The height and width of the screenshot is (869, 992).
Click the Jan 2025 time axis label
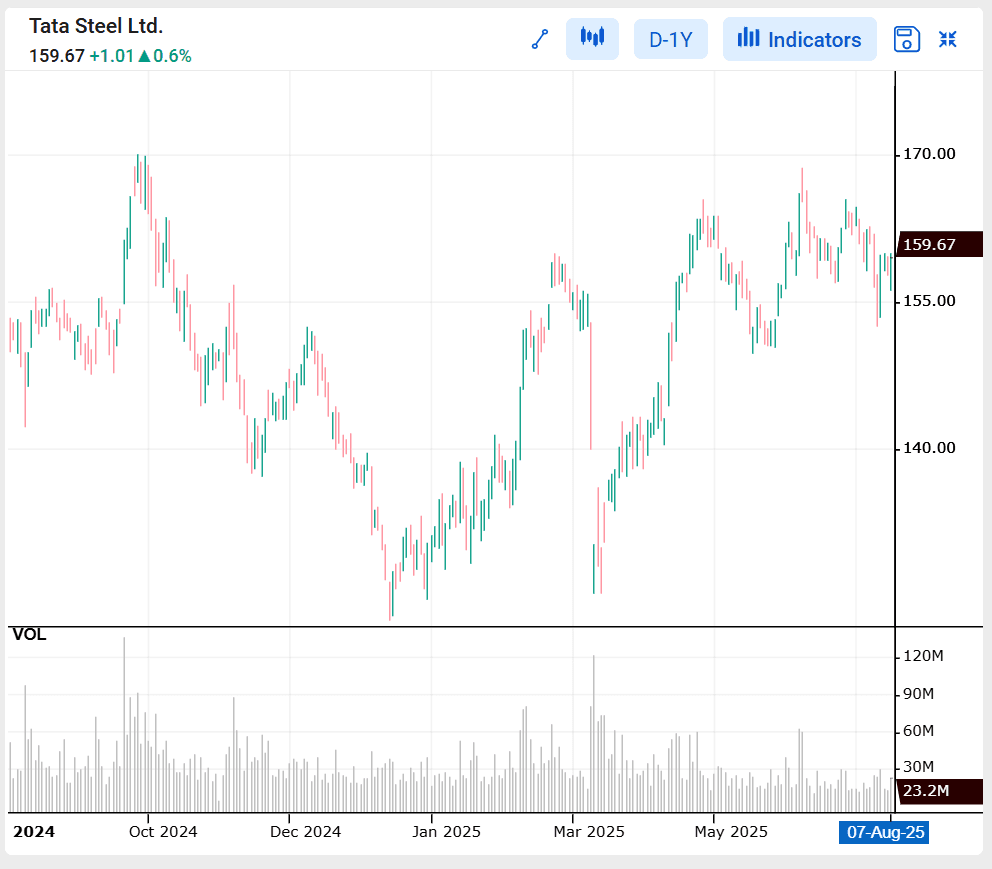click(447, 832)
